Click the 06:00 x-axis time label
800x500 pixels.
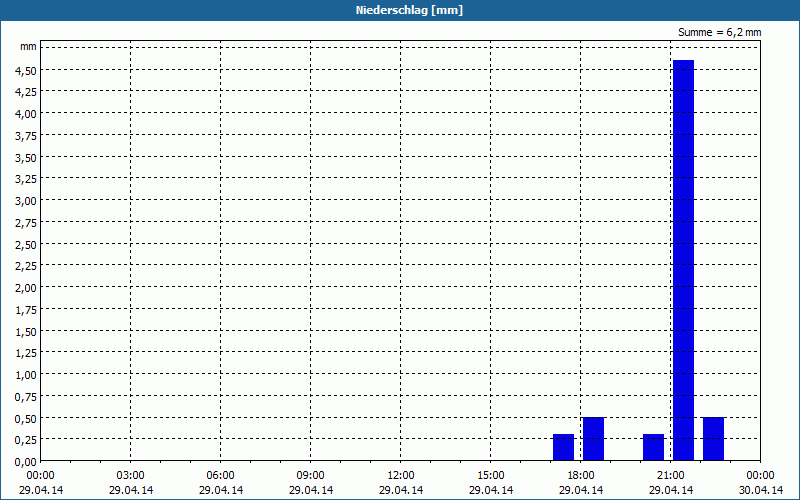(x=220, y=476)
